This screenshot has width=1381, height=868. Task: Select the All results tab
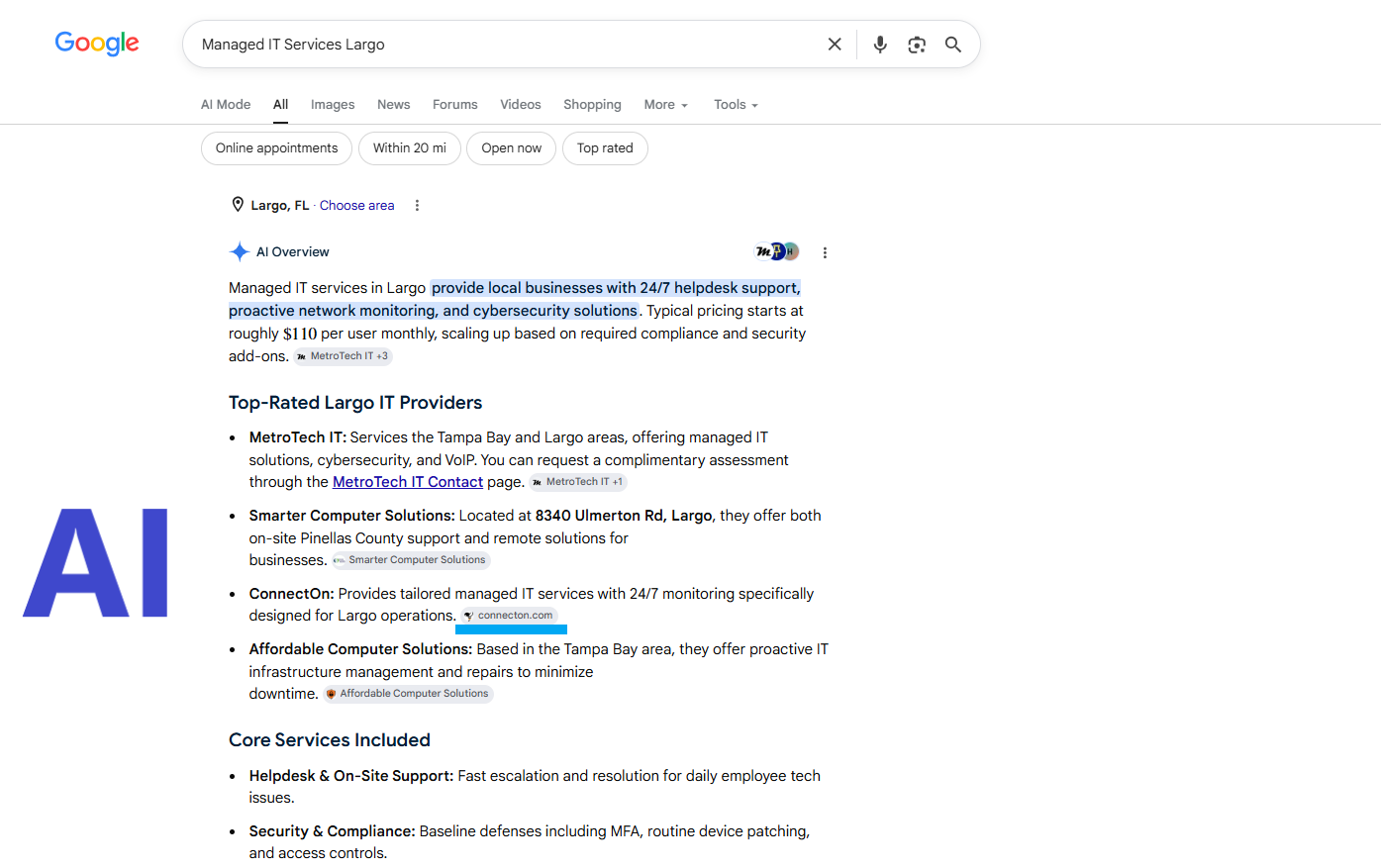281,105
